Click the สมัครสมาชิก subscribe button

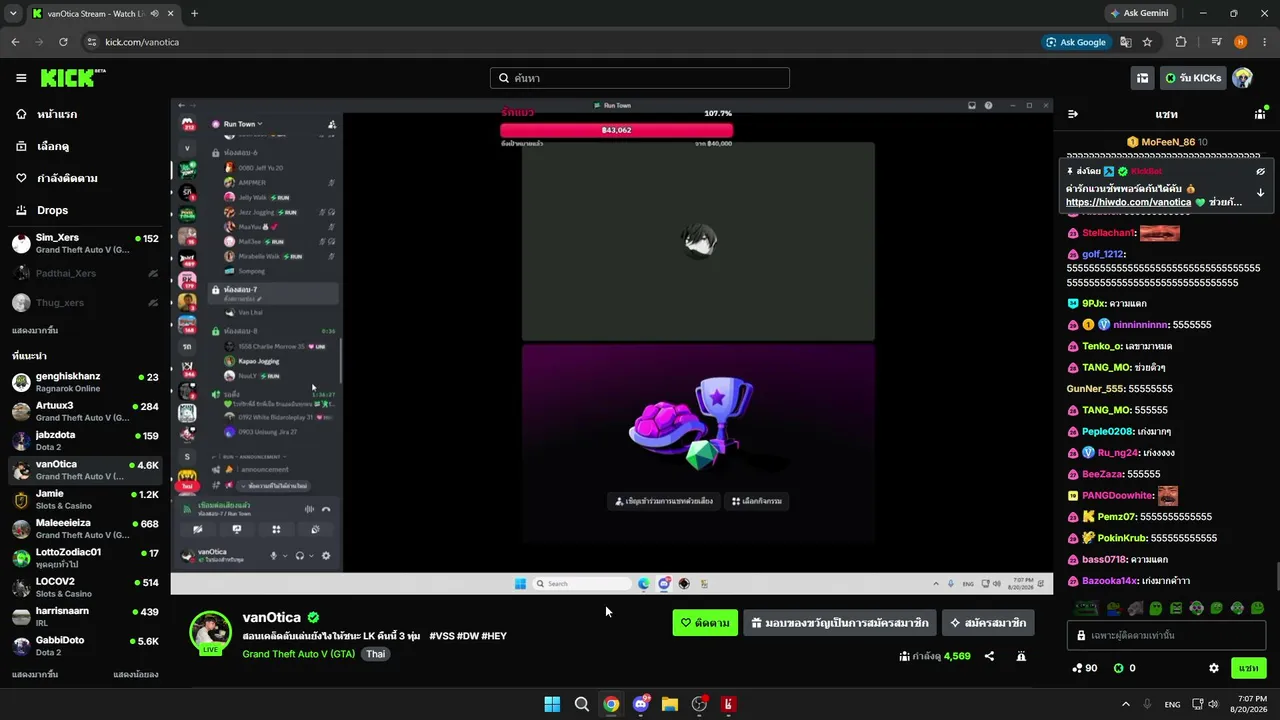click(988, 623)
